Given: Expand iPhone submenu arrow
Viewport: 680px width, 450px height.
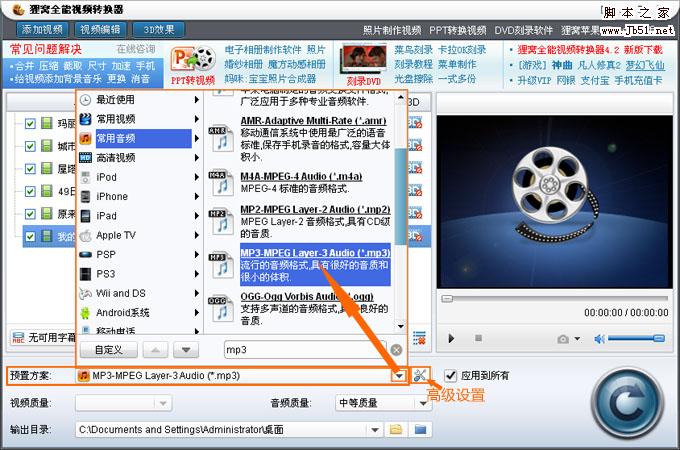Looking at the screenshot, I should (x=197, y=196).
